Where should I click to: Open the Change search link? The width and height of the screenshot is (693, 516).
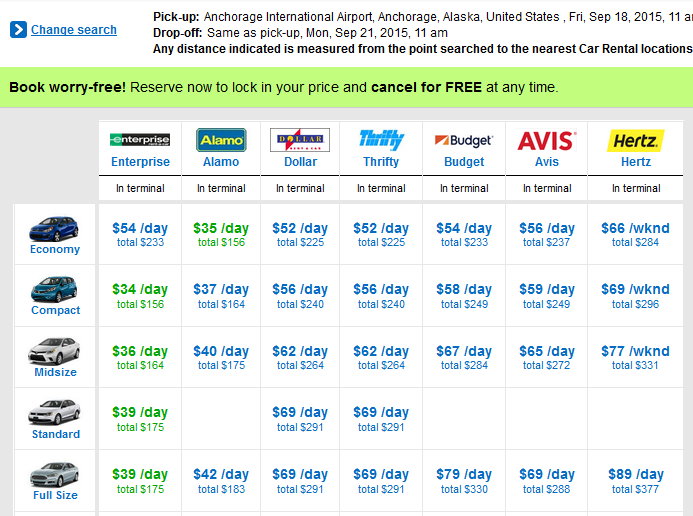(74, 30)
